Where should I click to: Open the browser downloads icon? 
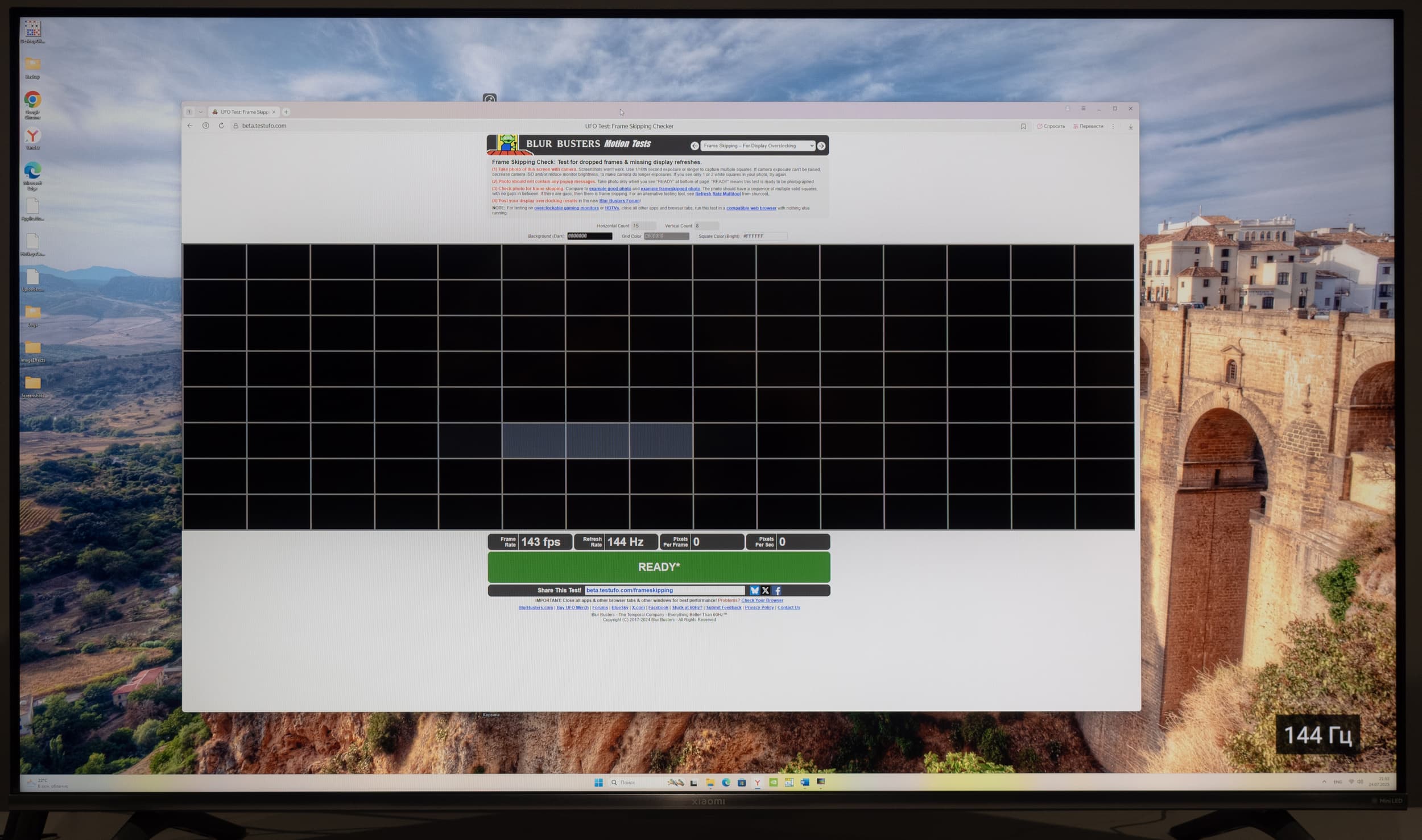tap(1130, 127)
